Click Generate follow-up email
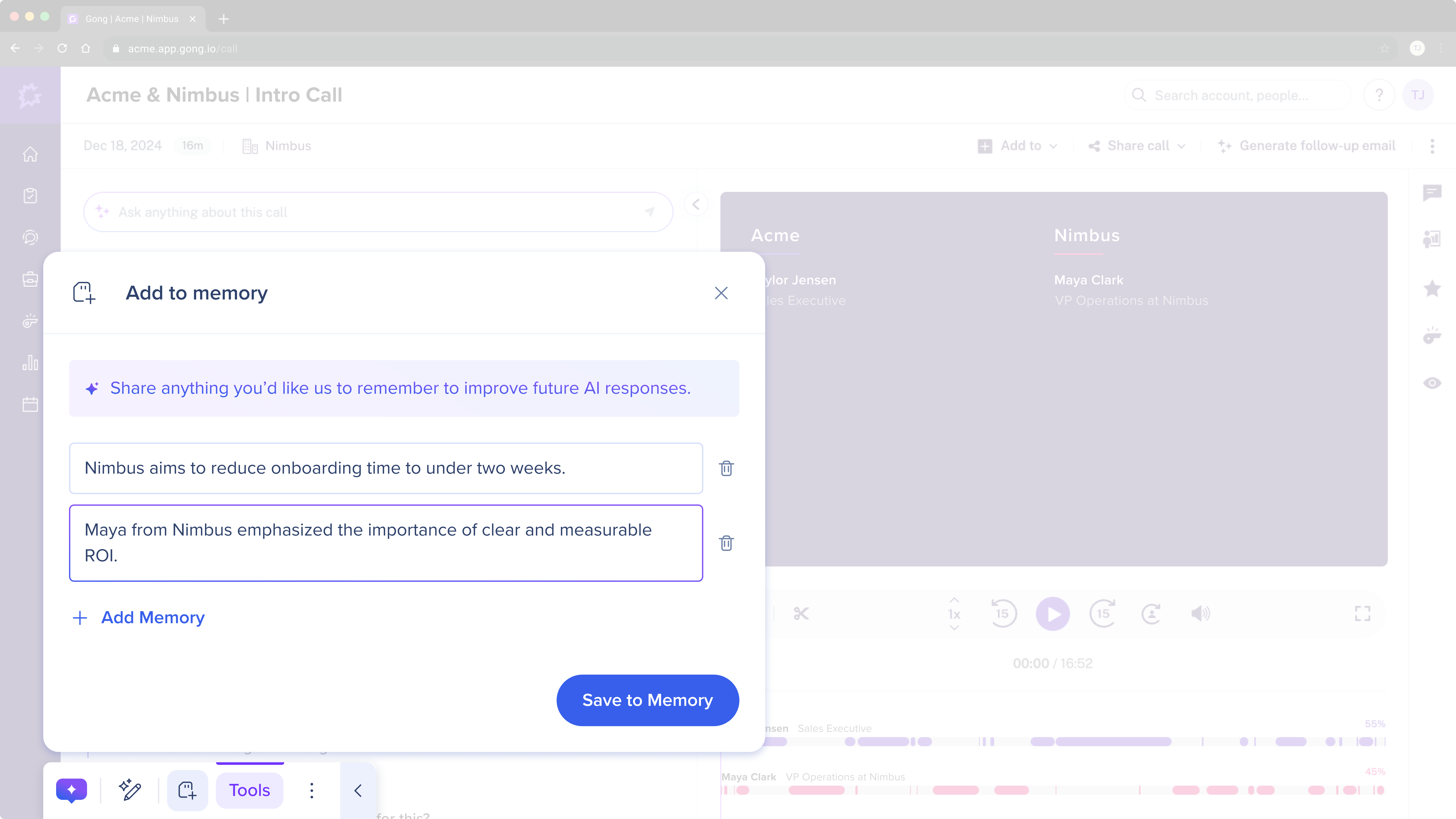The height and width of the screenshot is (819, 1456). pyautogui.click(x=1306, y=146)
